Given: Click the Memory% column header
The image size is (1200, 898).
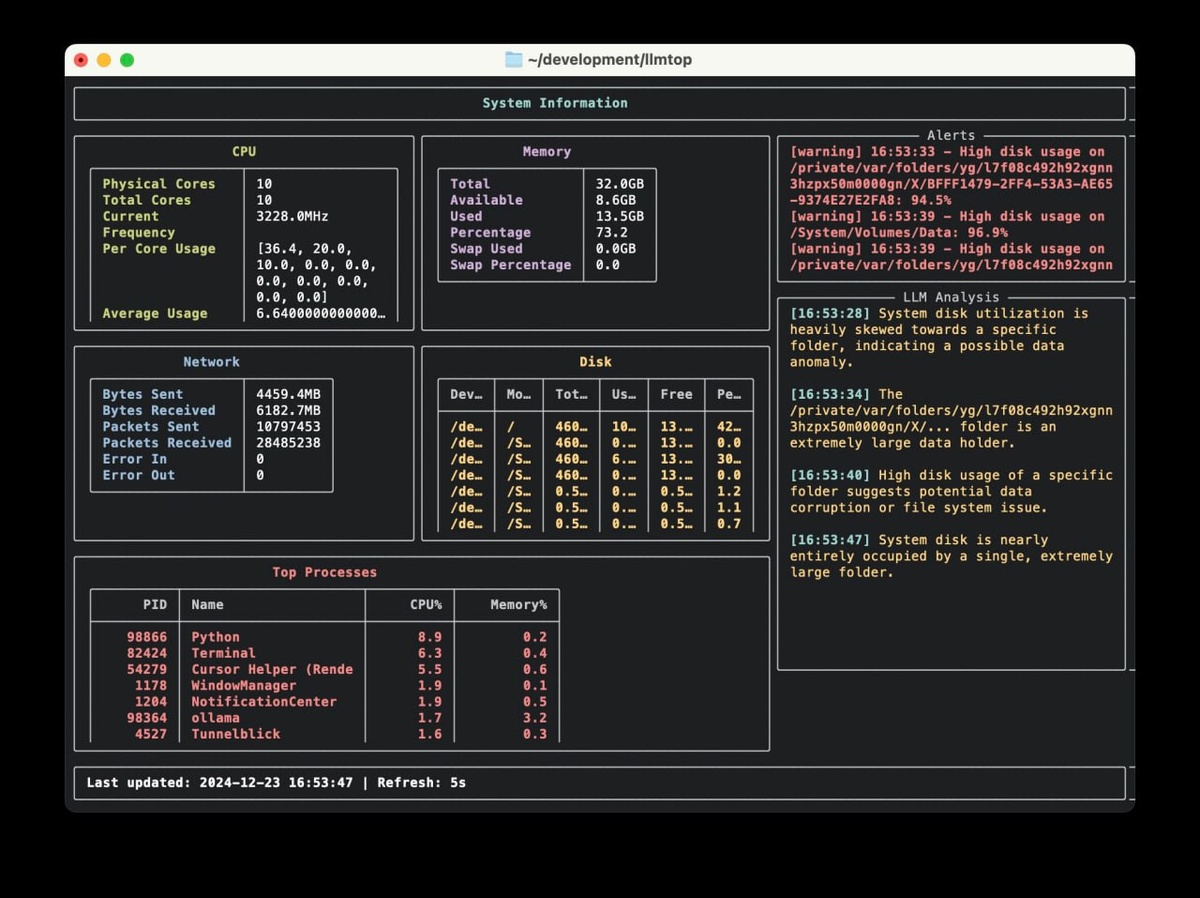Looking at the screenshot, I should pyautogui.click(x=518, y=605).
